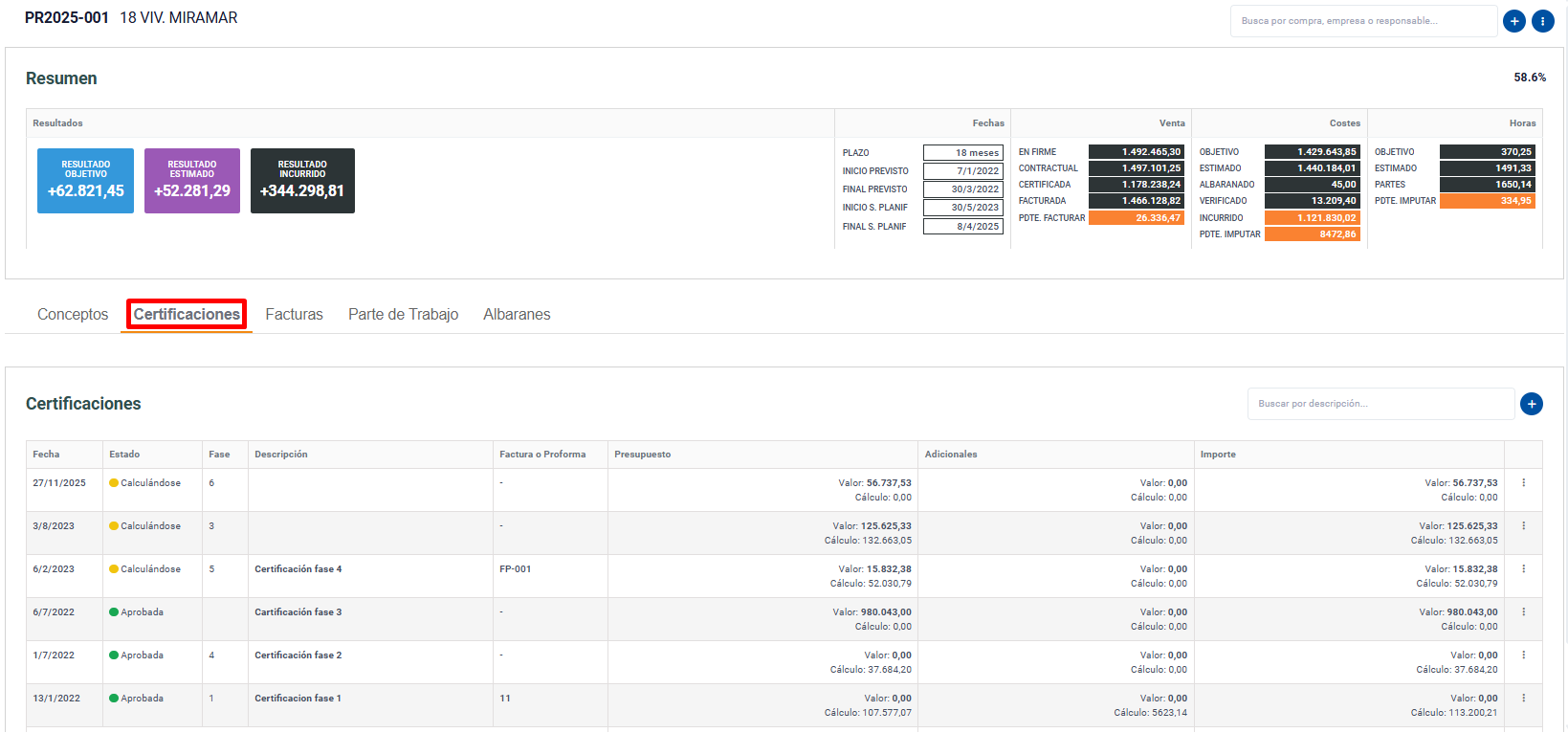This screenshot has width=1568, height=733.
Task: Add a new certification with plus button
Action: tap(1531, 404)
